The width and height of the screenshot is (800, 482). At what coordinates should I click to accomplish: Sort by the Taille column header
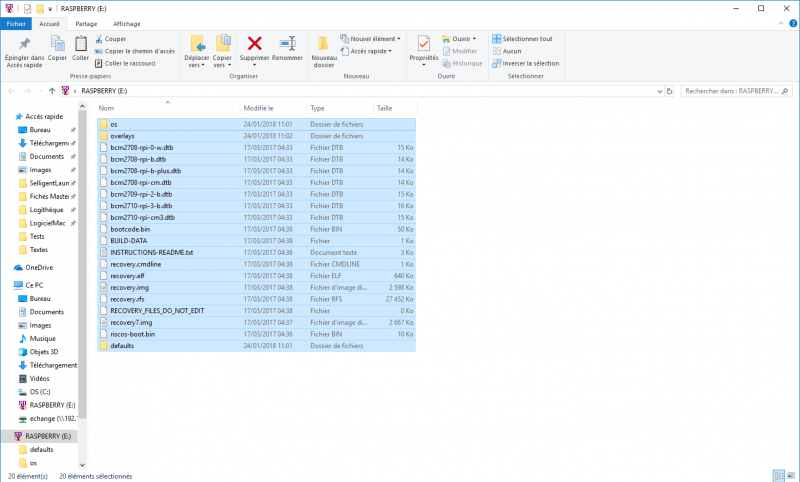click(395, 108)
